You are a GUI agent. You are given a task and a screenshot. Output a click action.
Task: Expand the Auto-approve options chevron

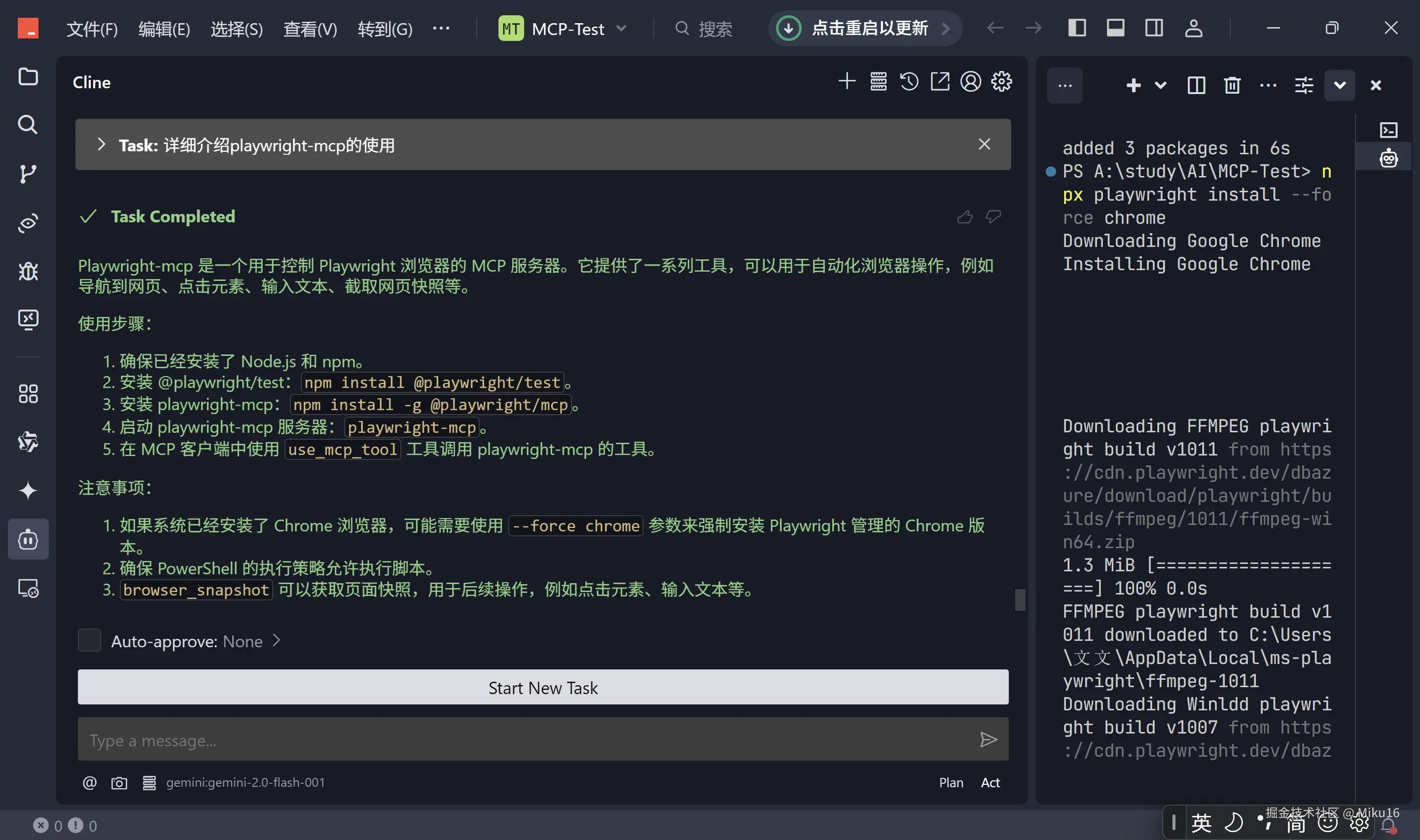coord(276,641)
